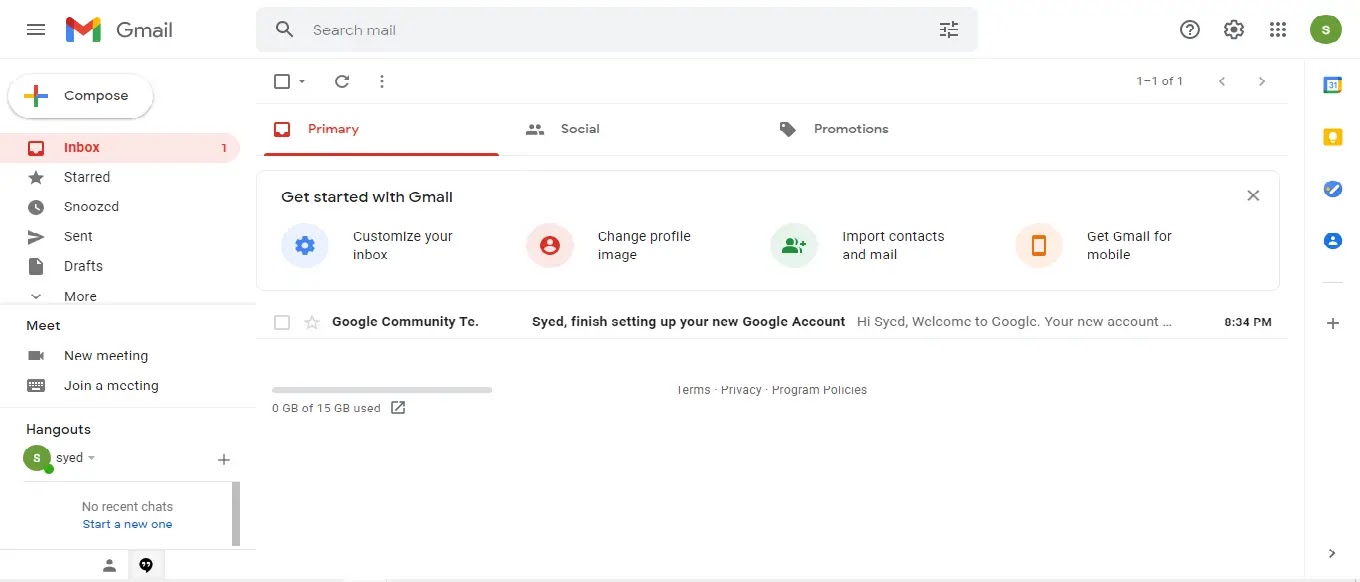1360x582 pixels.
Task: Open Hangouts contacts person icon
Action: point(110,565)
